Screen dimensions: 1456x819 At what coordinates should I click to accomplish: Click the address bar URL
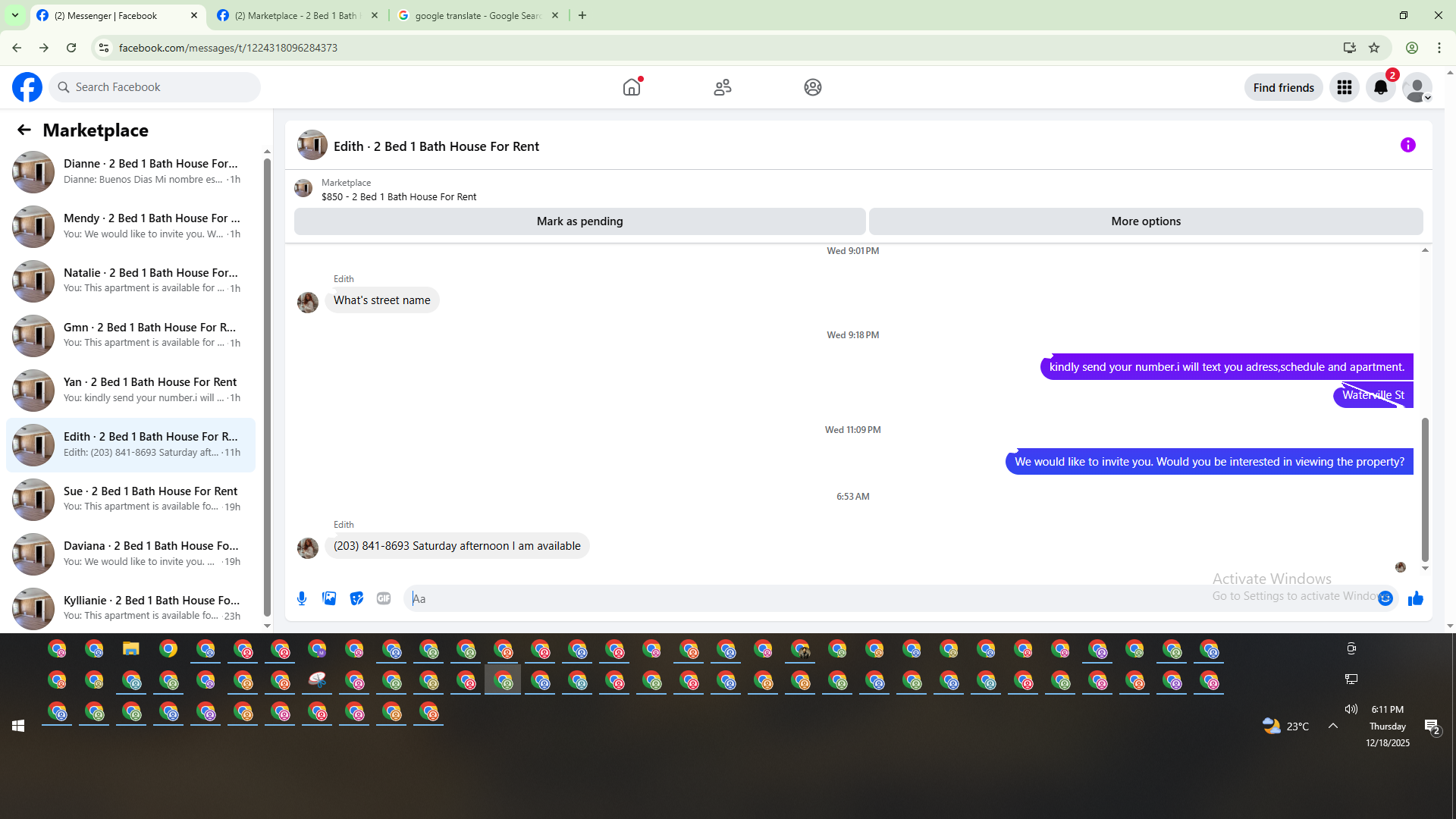pyautogui.click(x=228, y=48)
